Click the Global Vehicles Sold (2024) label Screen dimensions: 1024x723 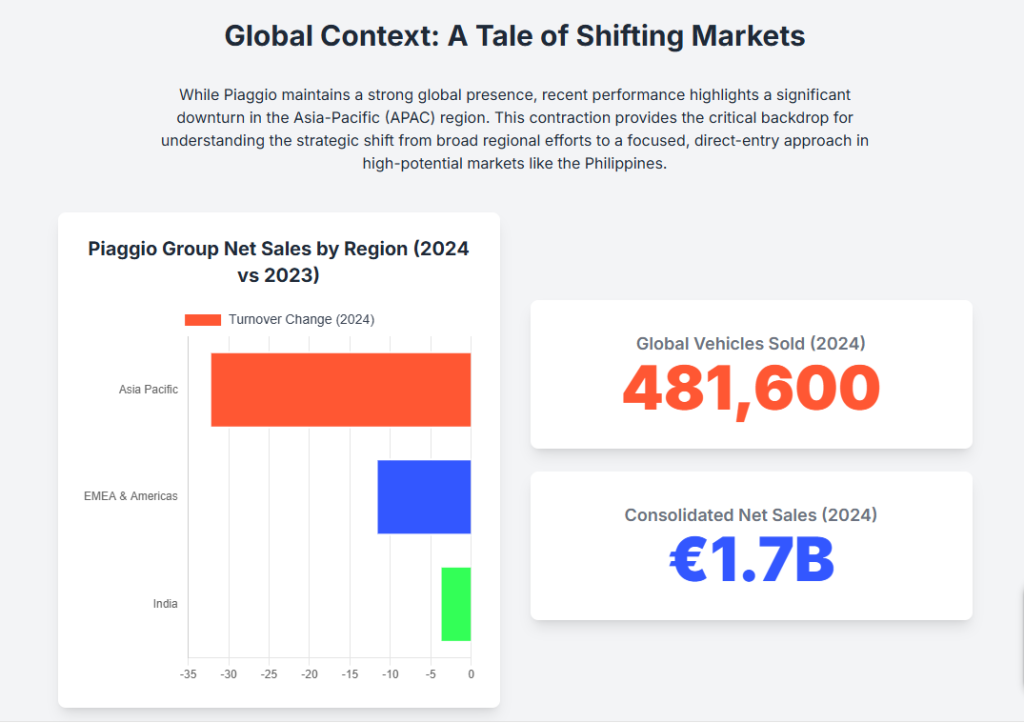point(751,343)
